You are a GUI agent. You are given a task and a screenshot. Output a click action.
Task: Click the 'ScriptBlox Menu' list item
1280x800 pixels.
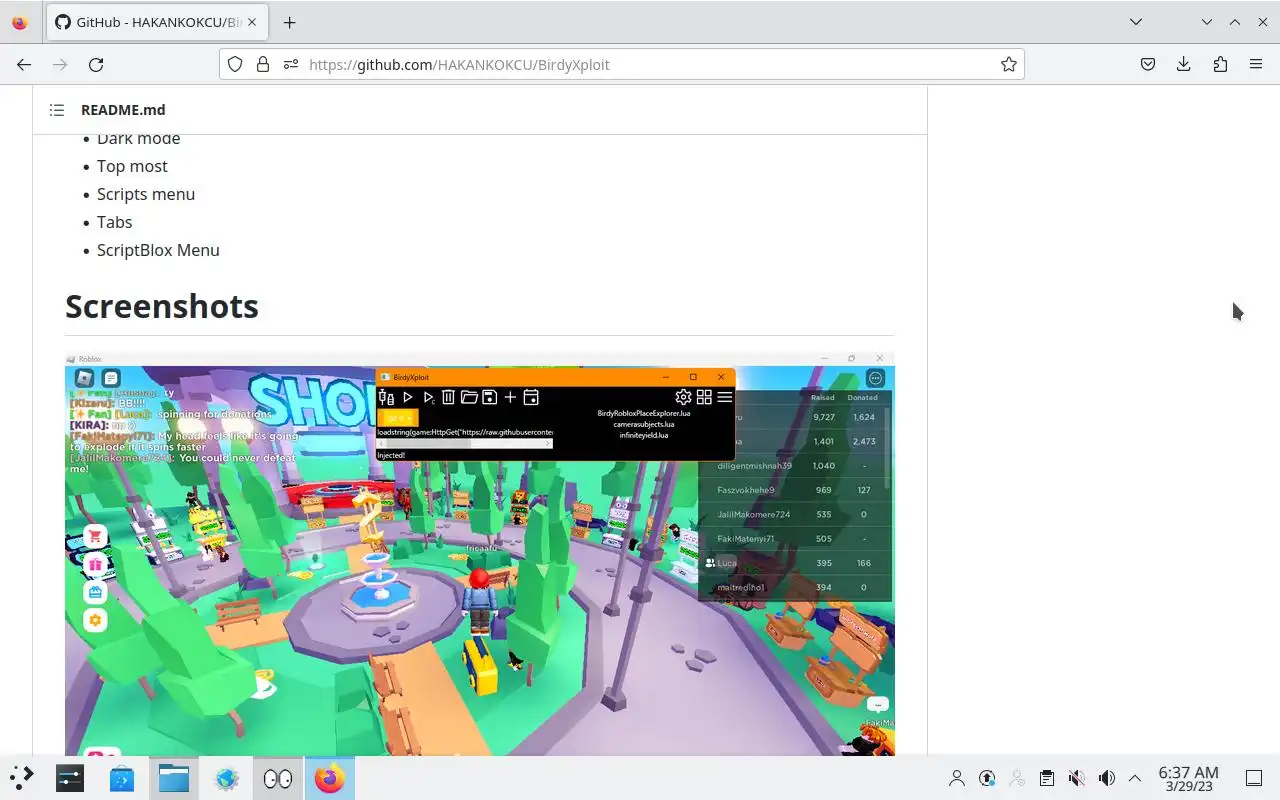coord(158,250)
